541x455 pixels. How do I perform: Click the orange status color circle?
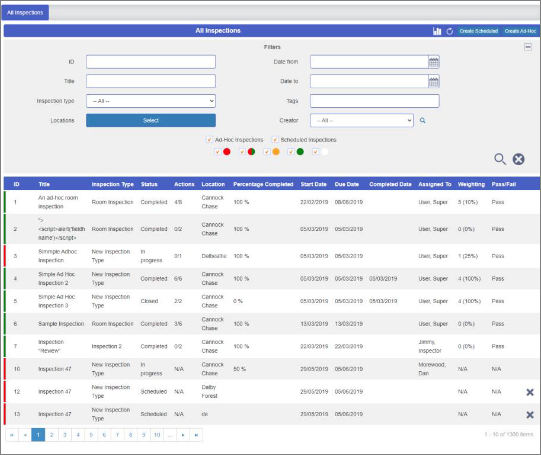(276, 152)
